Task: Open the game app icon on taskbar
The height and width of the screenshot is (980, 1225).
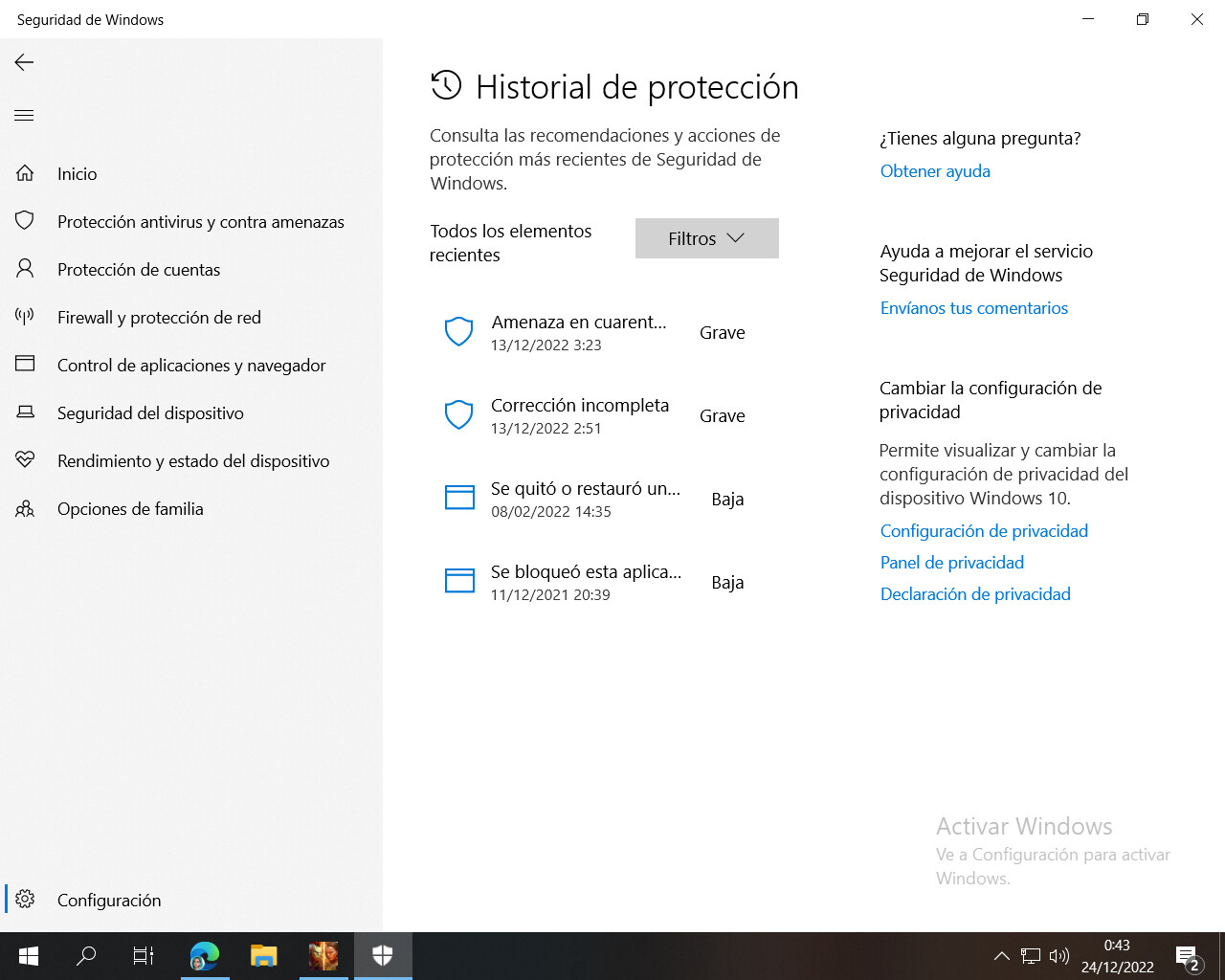Action: [323, 956]
